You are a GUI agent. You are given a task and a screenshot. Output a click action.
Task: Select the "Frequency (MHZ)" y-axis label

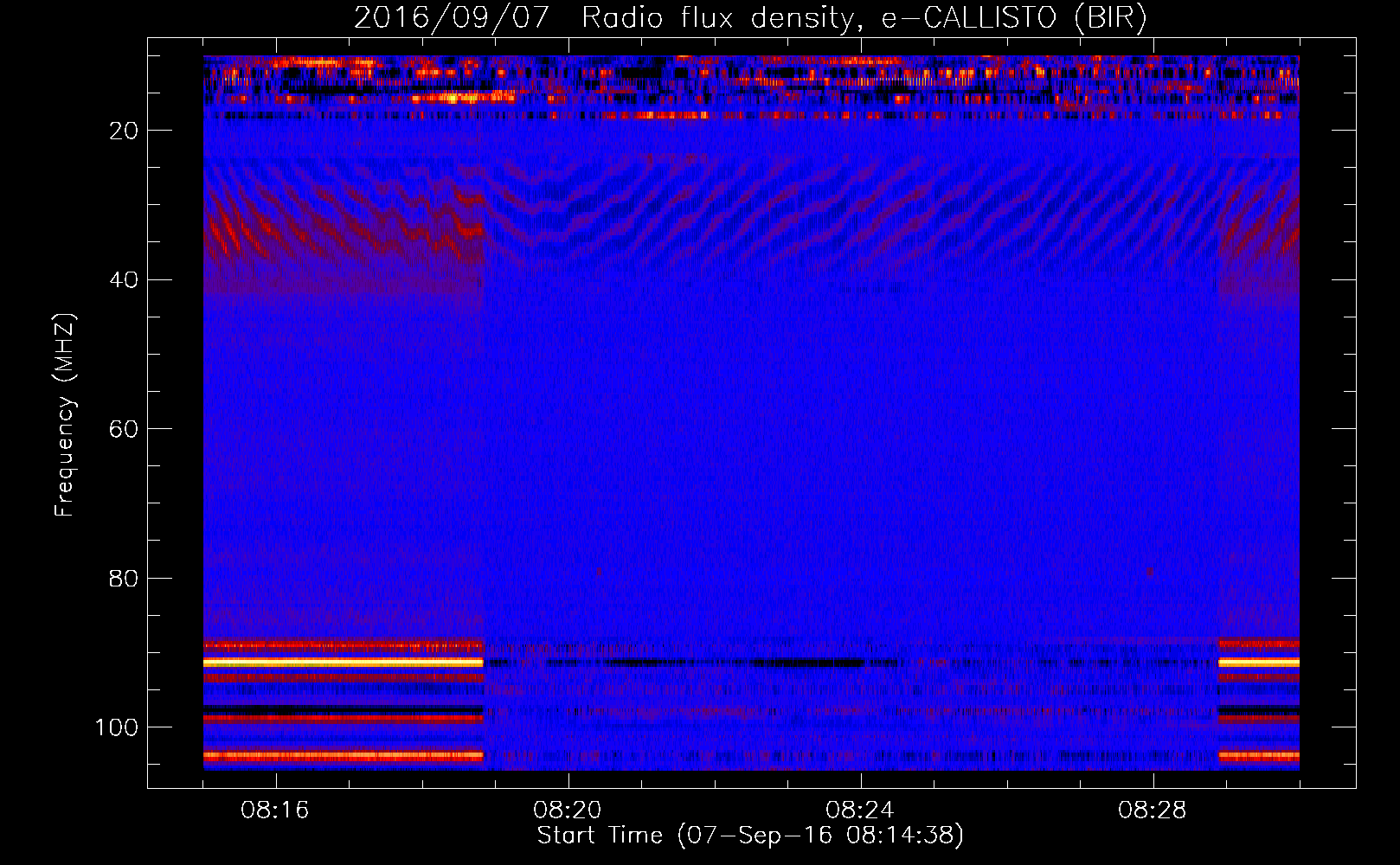65,415
